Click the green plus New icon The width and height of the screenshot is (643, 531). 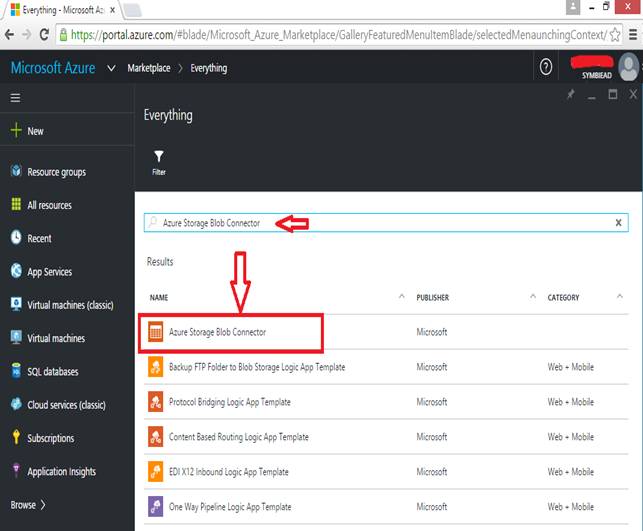coord(16,130)
